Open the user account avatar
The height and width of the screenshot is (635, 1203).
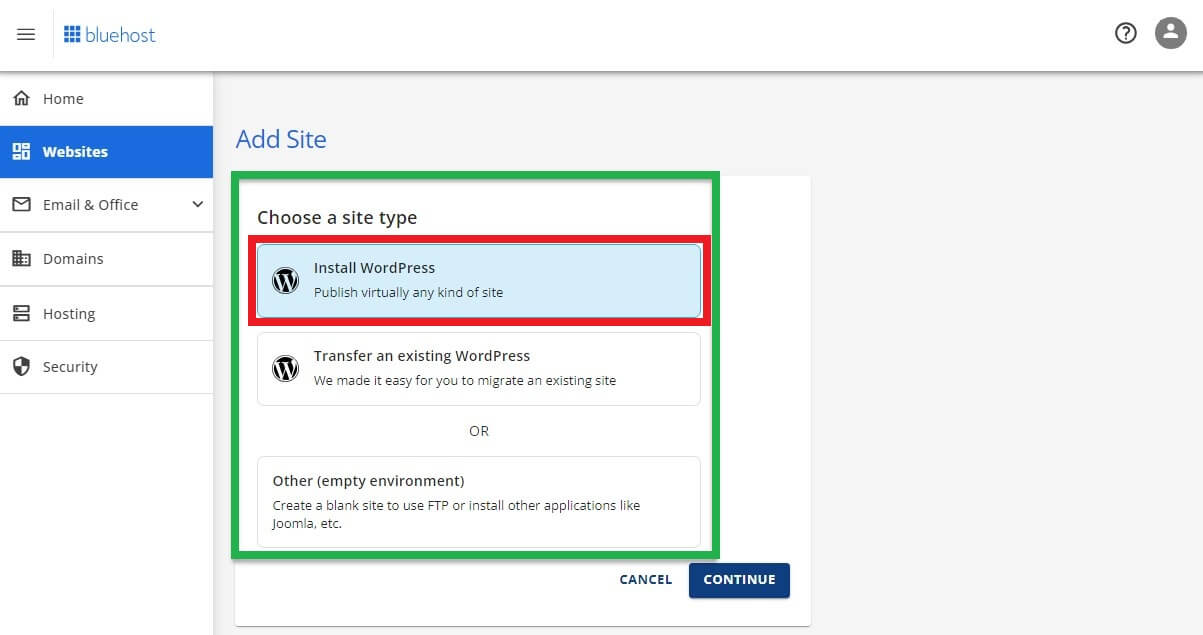point(1171,33)
